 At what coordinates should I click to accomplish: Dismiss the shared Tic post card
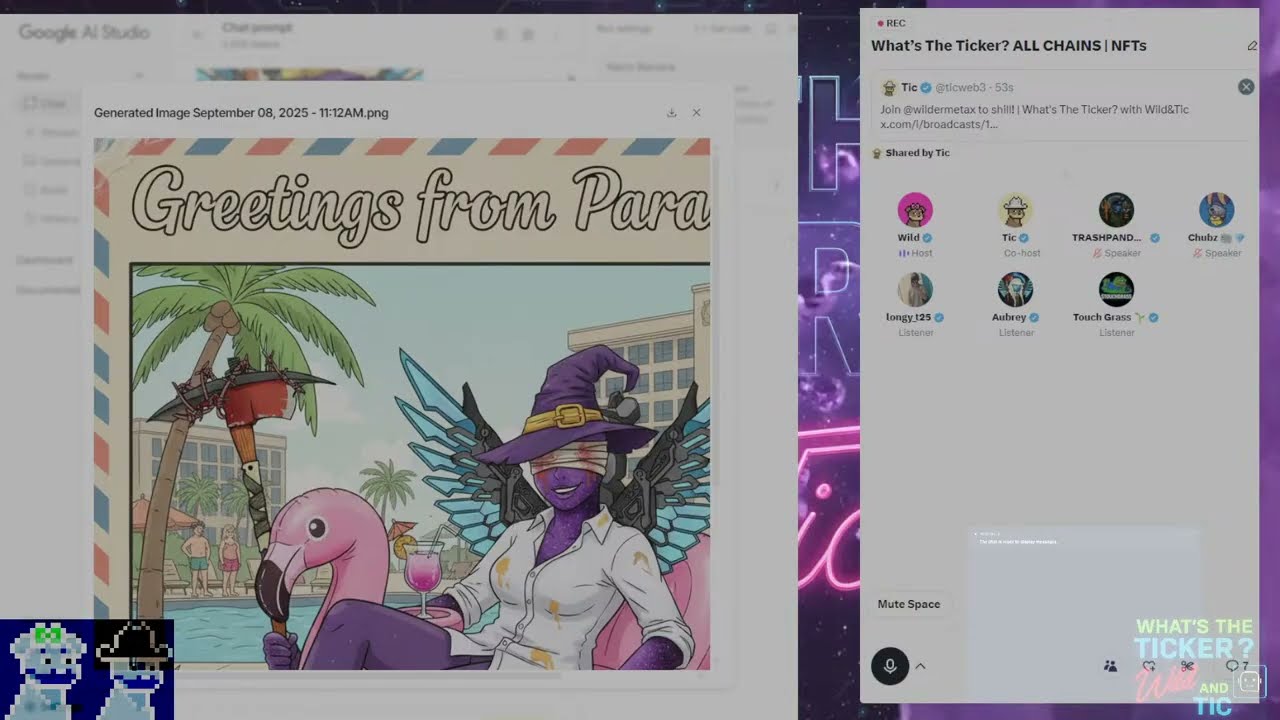point(1246,87)
